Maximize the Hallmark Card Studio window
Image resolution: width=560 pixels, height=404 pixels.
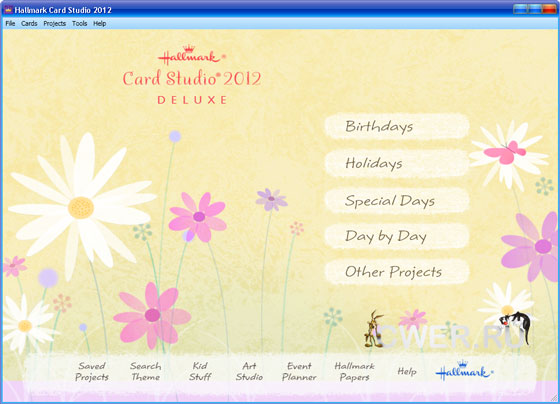(x=535, y=9)
